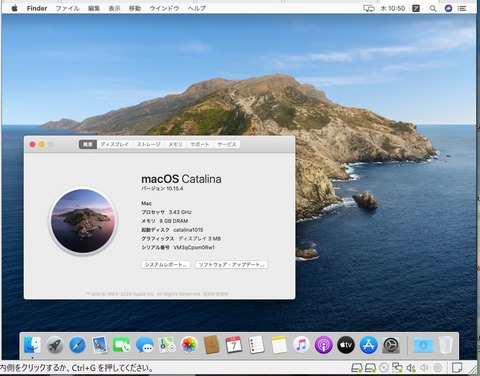Switch to the ストレージ tab
Viewport: 480px width, 376px height.
pyautogui.click(x=149, y=144)
